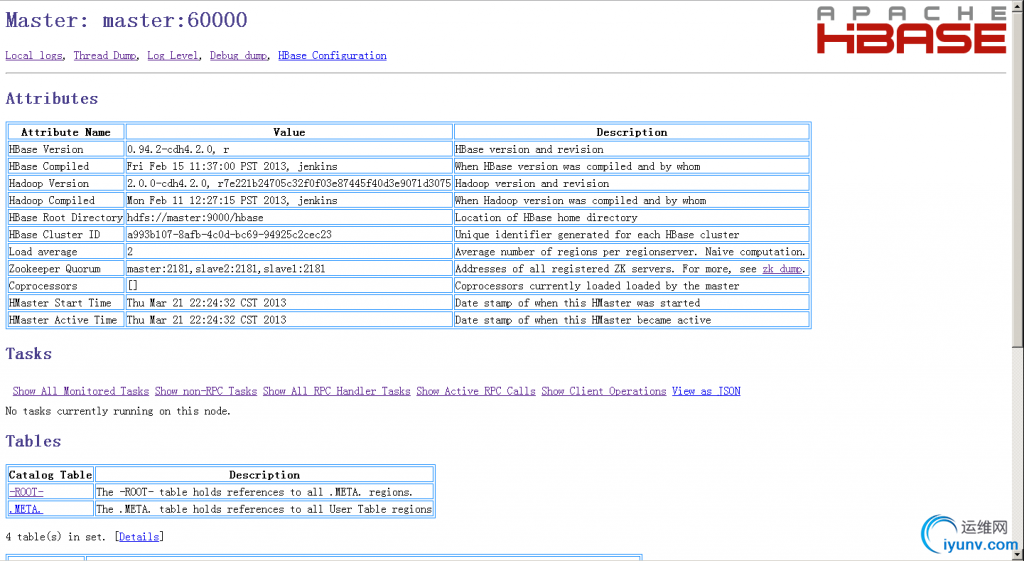Click the .META. table description text

click(x=264, y=509)
